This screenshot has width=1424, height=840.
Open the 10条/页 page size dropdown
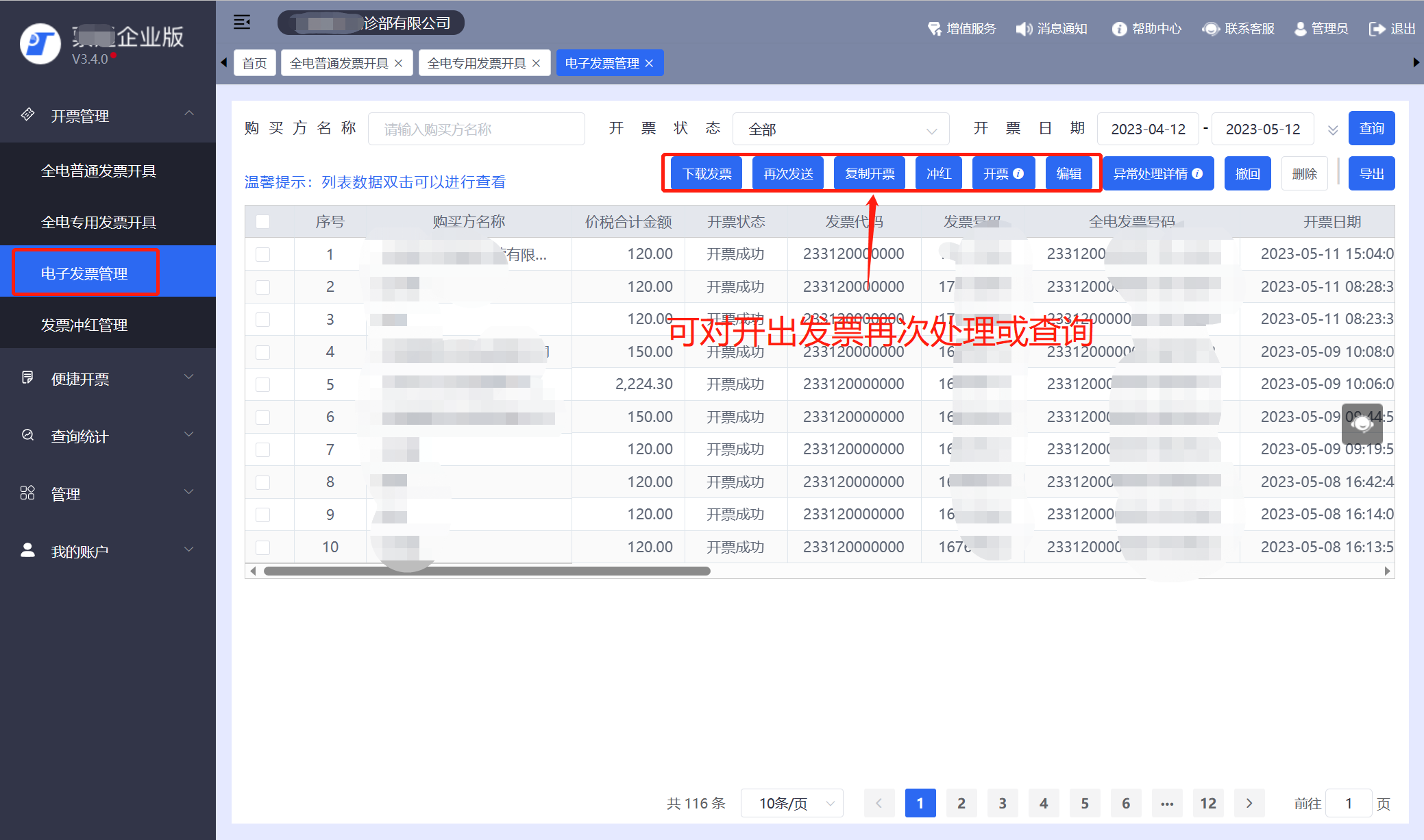(x=792, y=803)
